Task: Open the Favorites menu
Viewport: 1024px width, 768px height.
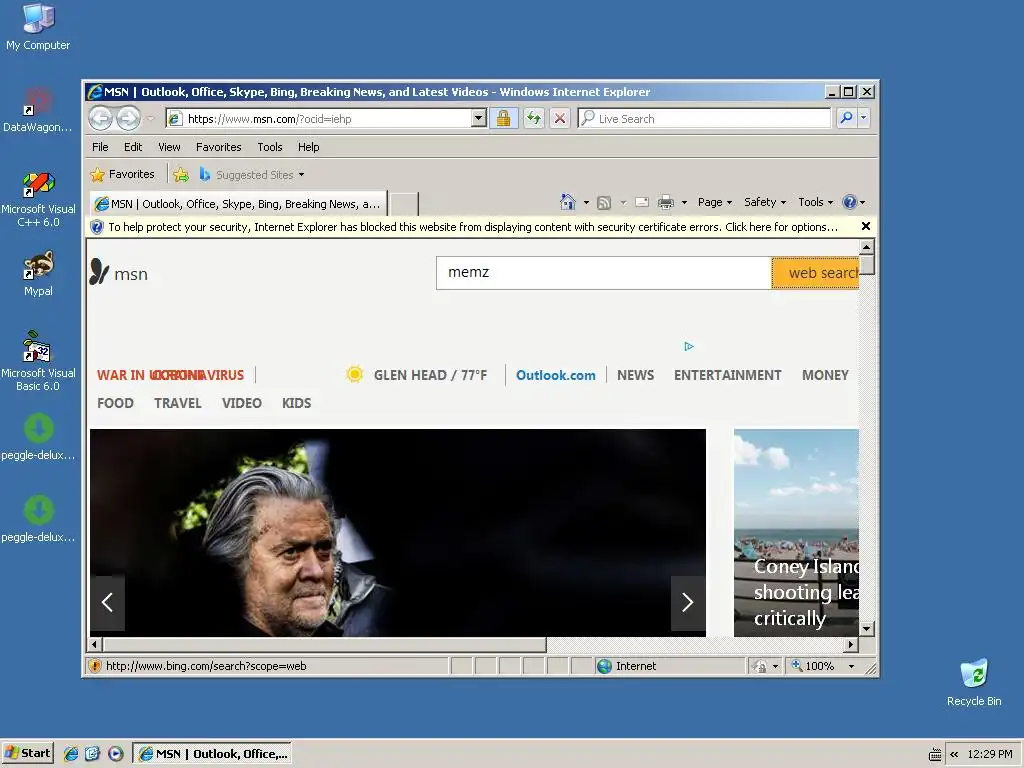Action: point(218,147)
